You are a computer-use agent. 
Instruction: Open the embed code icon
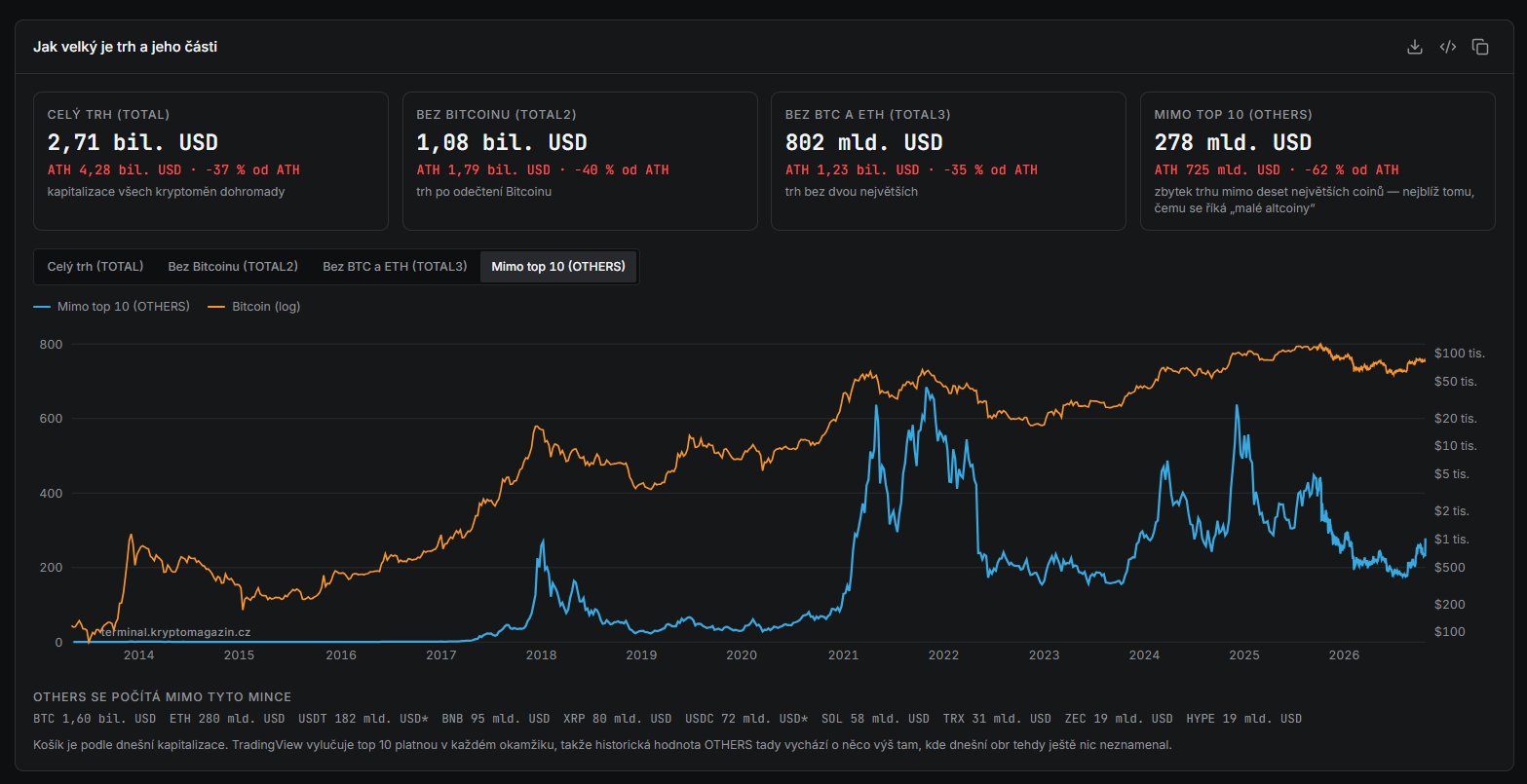(x=1448, y=47)
